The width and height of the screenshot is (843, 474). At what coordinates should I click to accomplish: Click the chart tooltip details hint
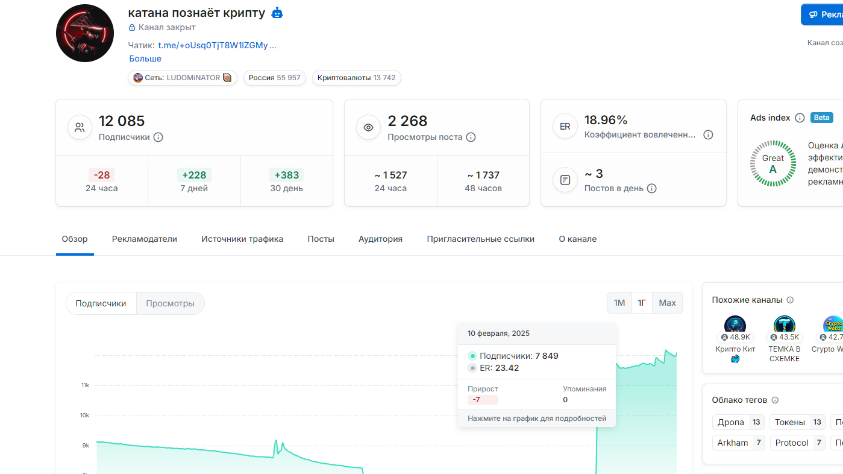[x=537, y=419]
